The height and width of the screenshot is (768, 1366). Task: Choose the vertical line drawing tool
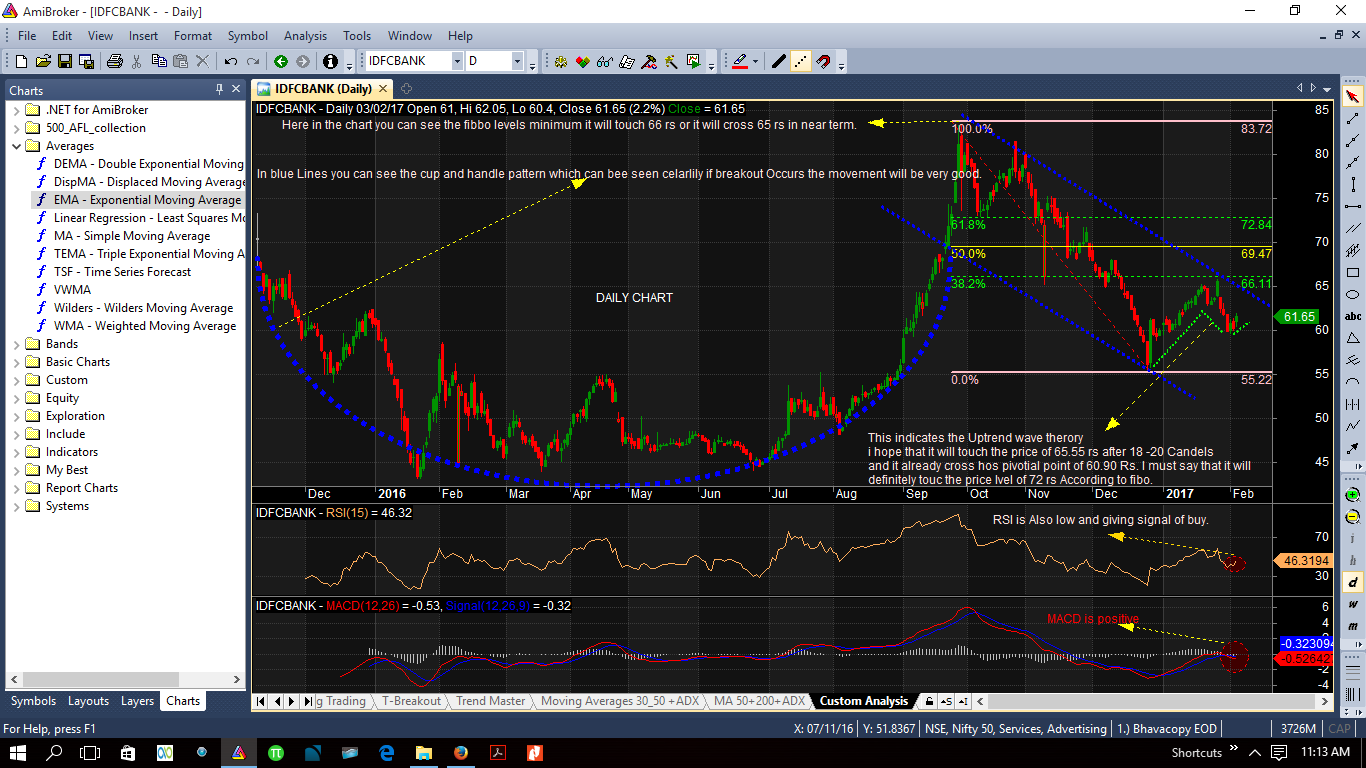pyautogui.click(x=1353, y=185)
